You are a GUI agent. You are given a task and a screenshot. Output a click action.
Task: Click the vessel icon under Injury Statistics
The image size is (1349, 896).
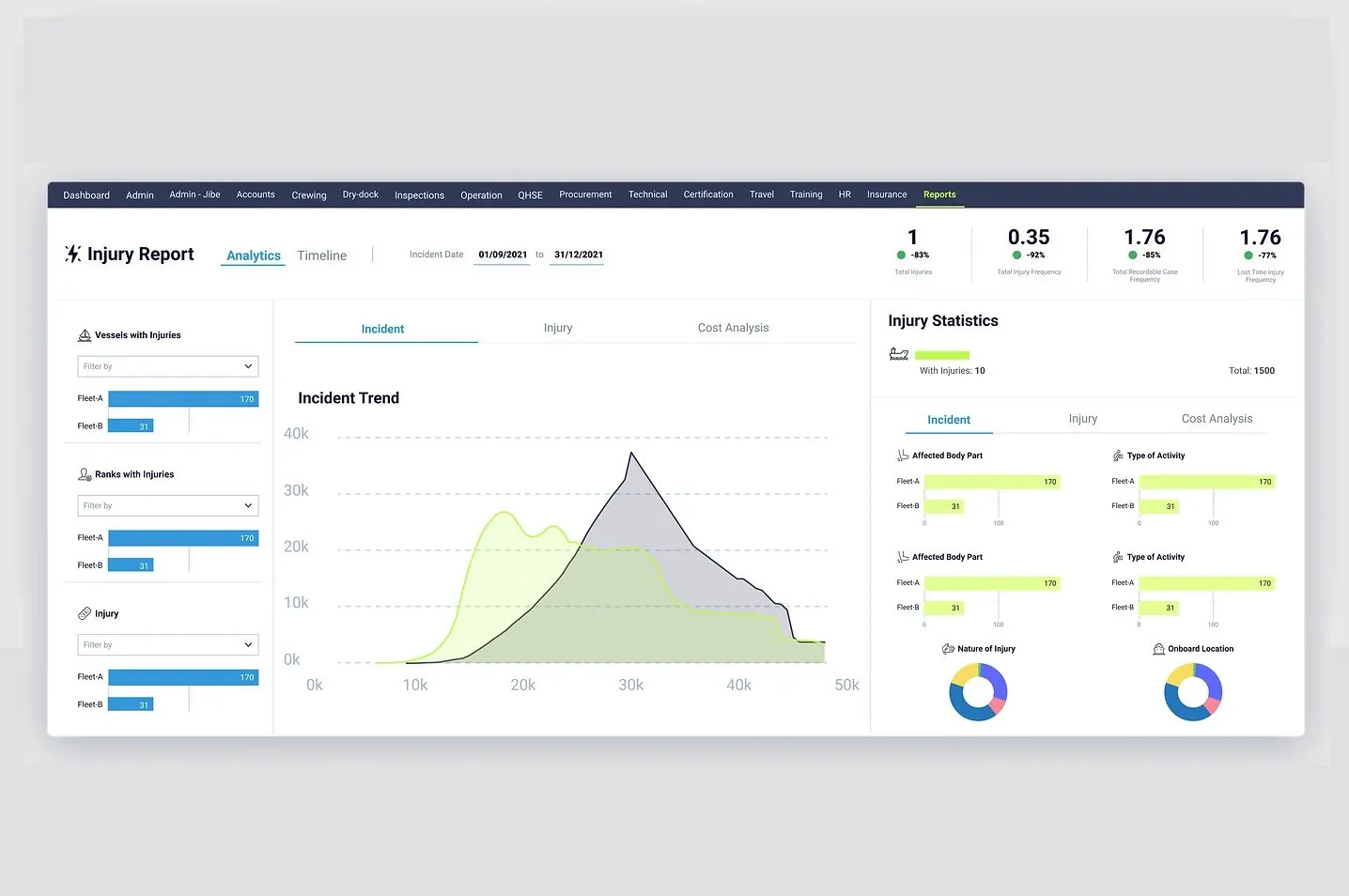(x=899, y=354)
